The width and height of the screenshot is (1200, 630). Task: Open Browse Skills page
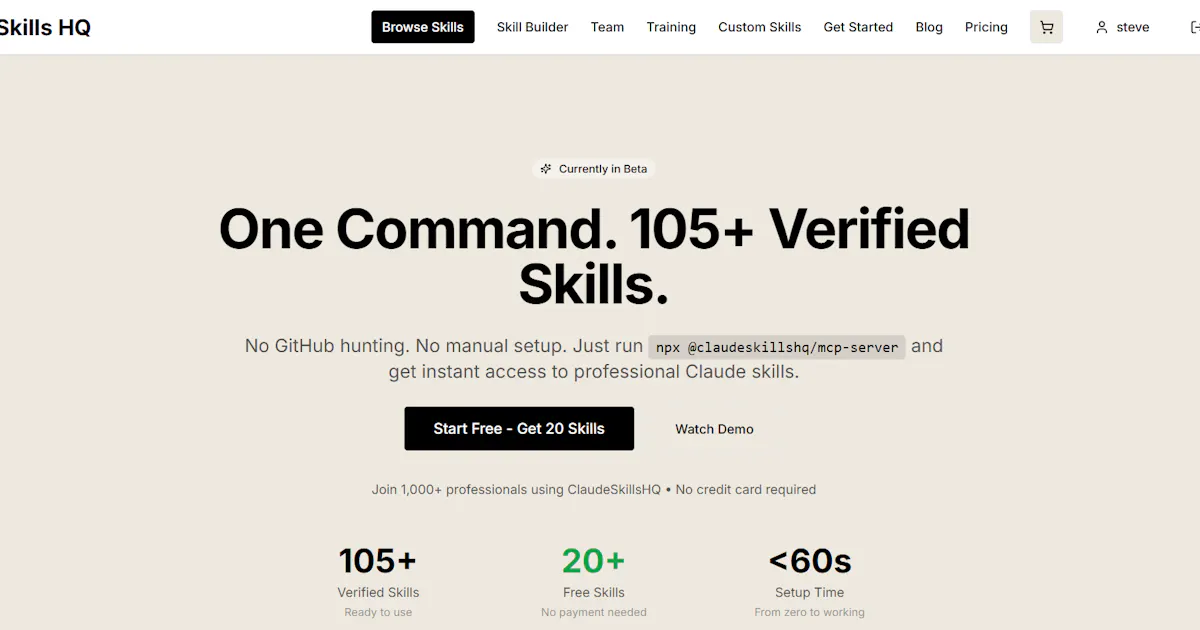coord(423,27)
